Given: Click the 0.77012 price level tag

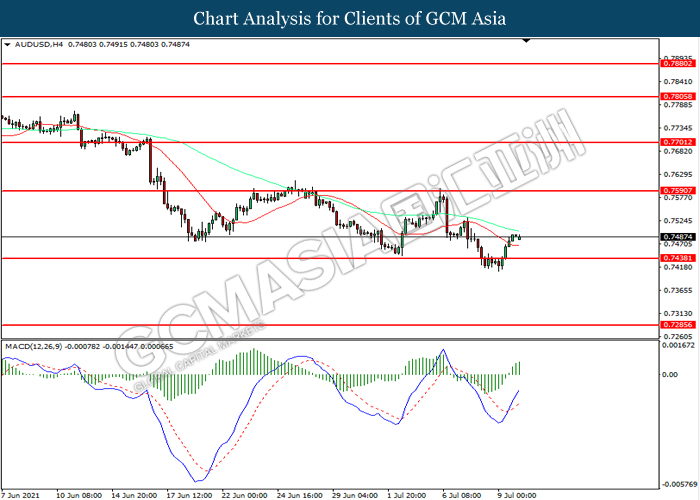Looking at the screenshot, I should (678, 142).
